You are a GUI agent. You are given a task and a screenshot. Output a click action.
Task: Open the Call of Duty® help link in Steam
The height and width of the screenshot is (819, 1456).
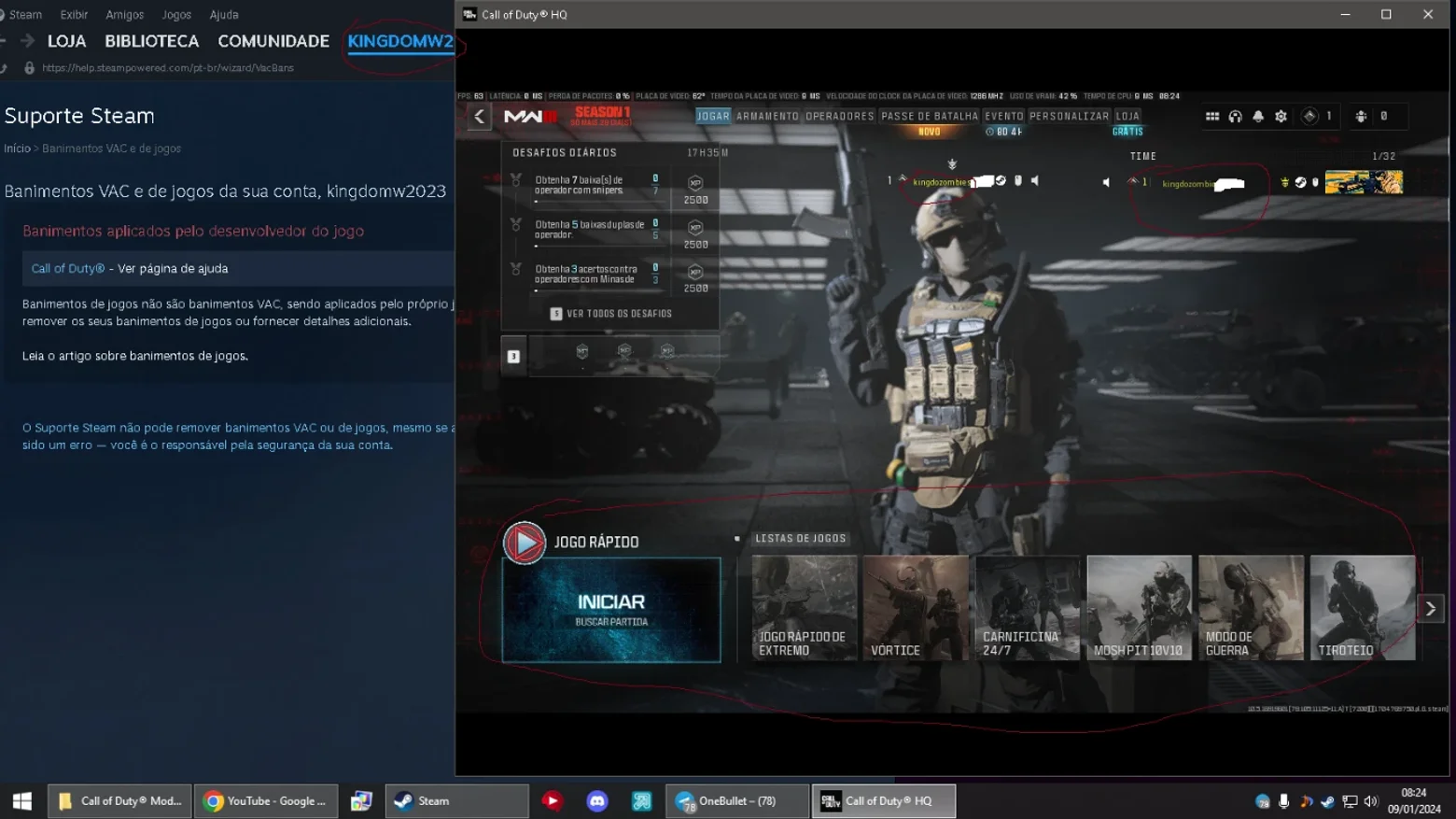pos(68,269)
